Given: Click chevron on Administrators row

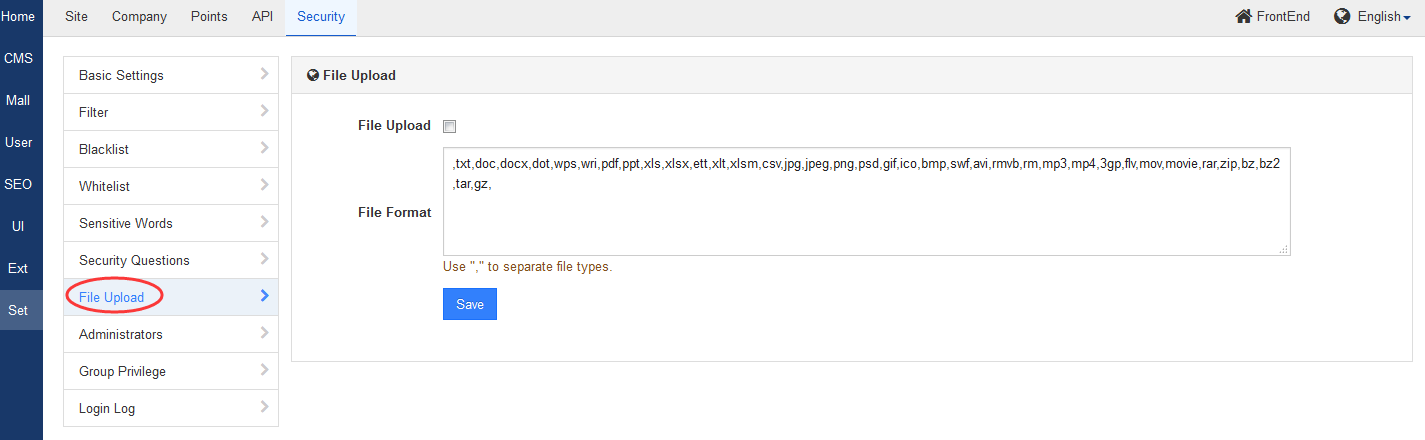Looking at the screenshot, I should [x=264, y=333].
